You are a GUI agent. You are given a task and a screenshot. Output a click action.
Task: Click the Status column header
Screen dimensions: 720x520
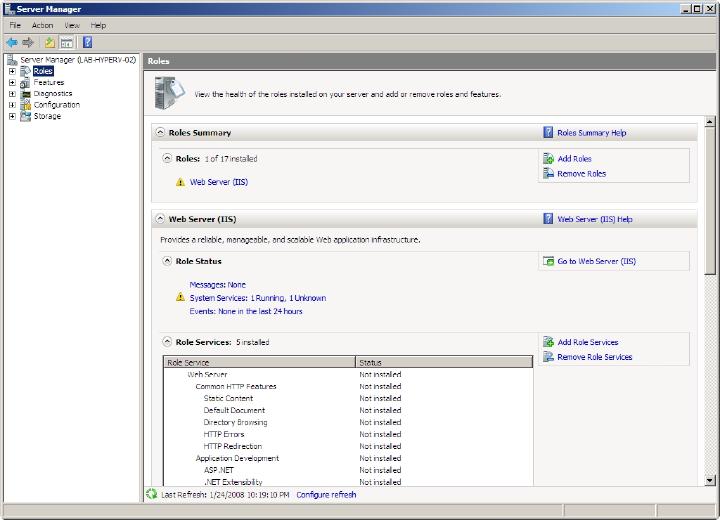tap(444, 362)
